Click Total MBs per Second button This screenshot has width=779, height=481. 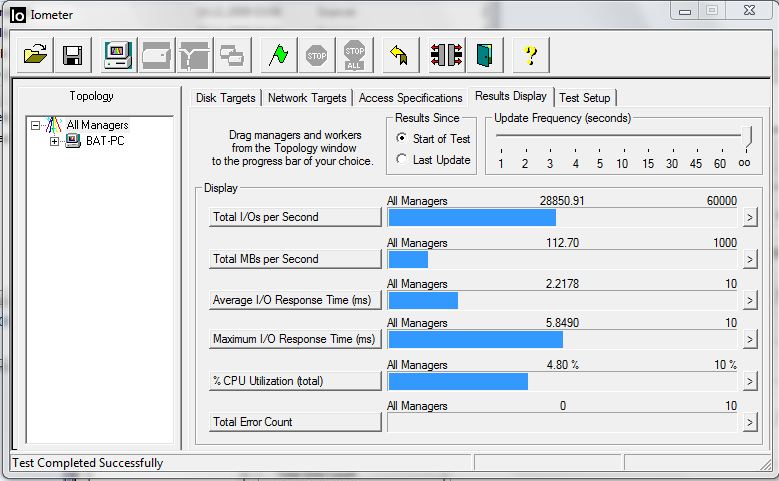tap(295, 259)
